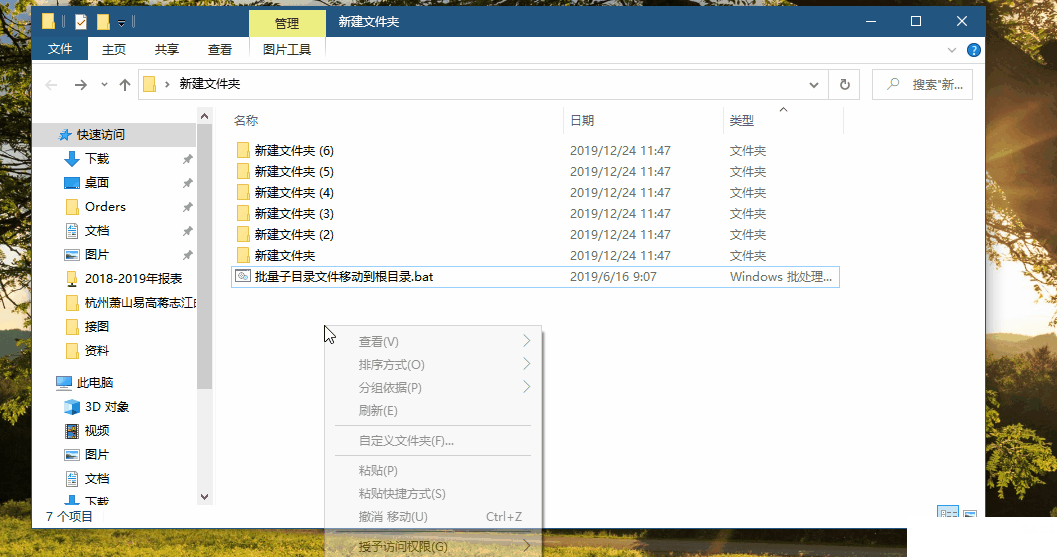1057x557 pixels.
Task: Open the recent locations dropdown arrow
Action: click(x=104, y=84)
